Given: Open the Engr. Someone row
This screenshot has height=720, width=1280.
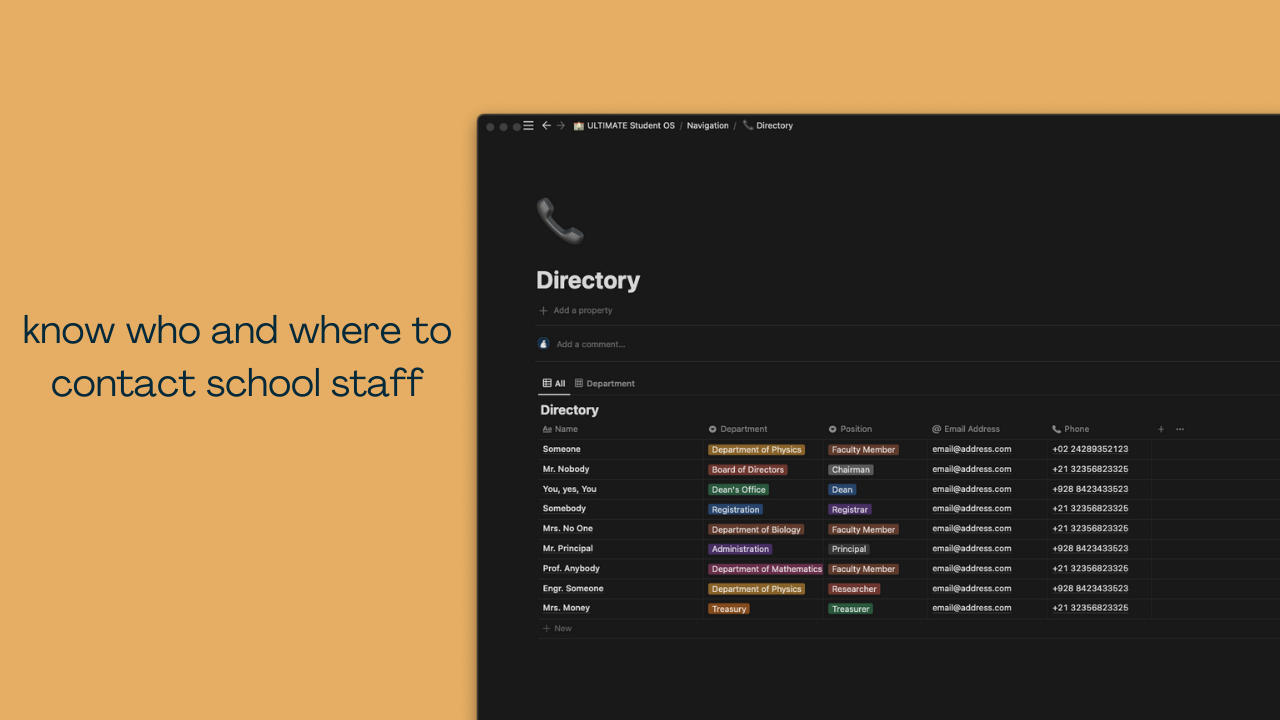Looking at the screenshot, I should click(x=573, y=589).
